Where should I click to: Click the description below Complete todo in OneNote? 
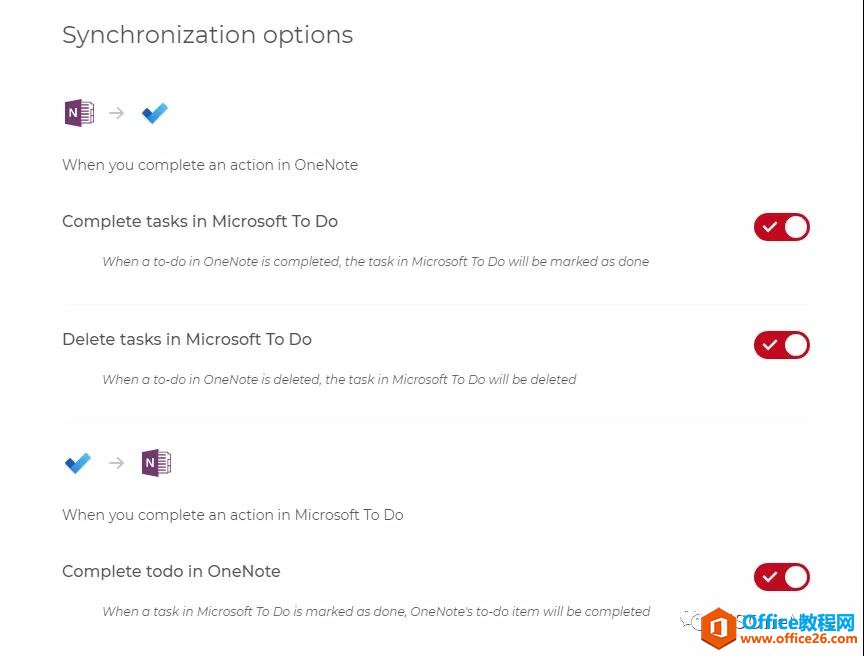[x=375, y=611]
